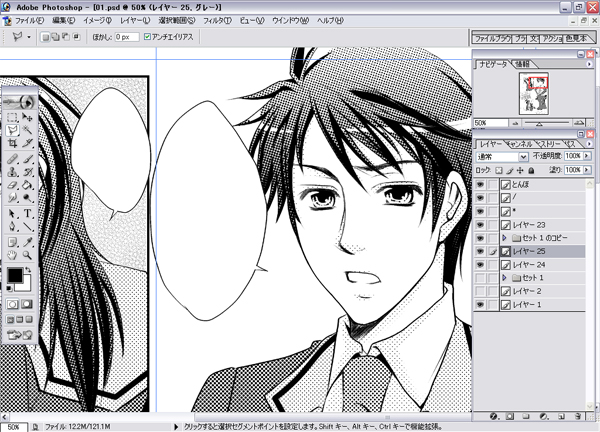Create a new layer from Layers panel footer

click(561, 416)
